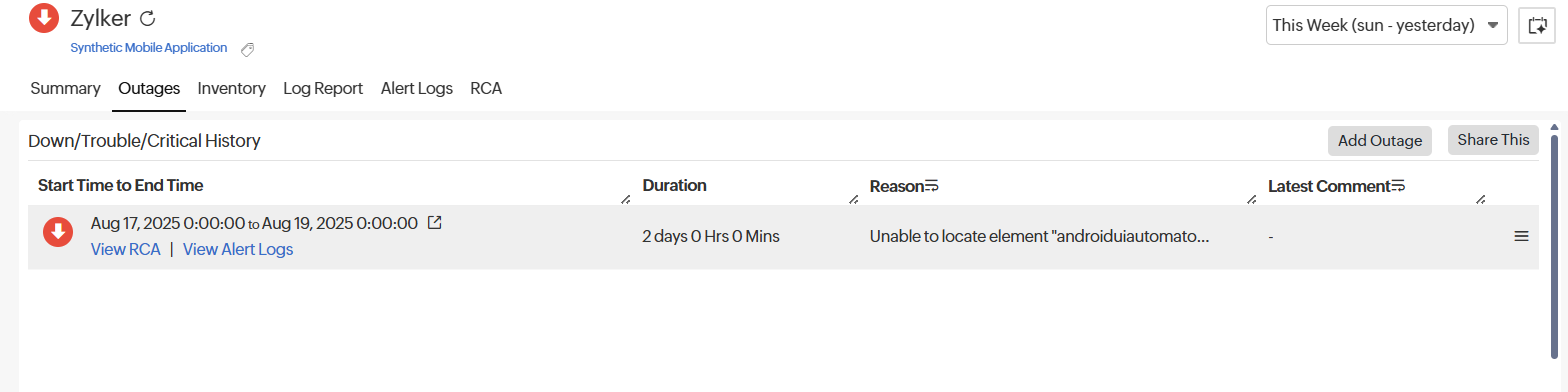Switch to the Inventory tab
Image resolution: width=1568 pixels, height=392 pixels.
232,88
